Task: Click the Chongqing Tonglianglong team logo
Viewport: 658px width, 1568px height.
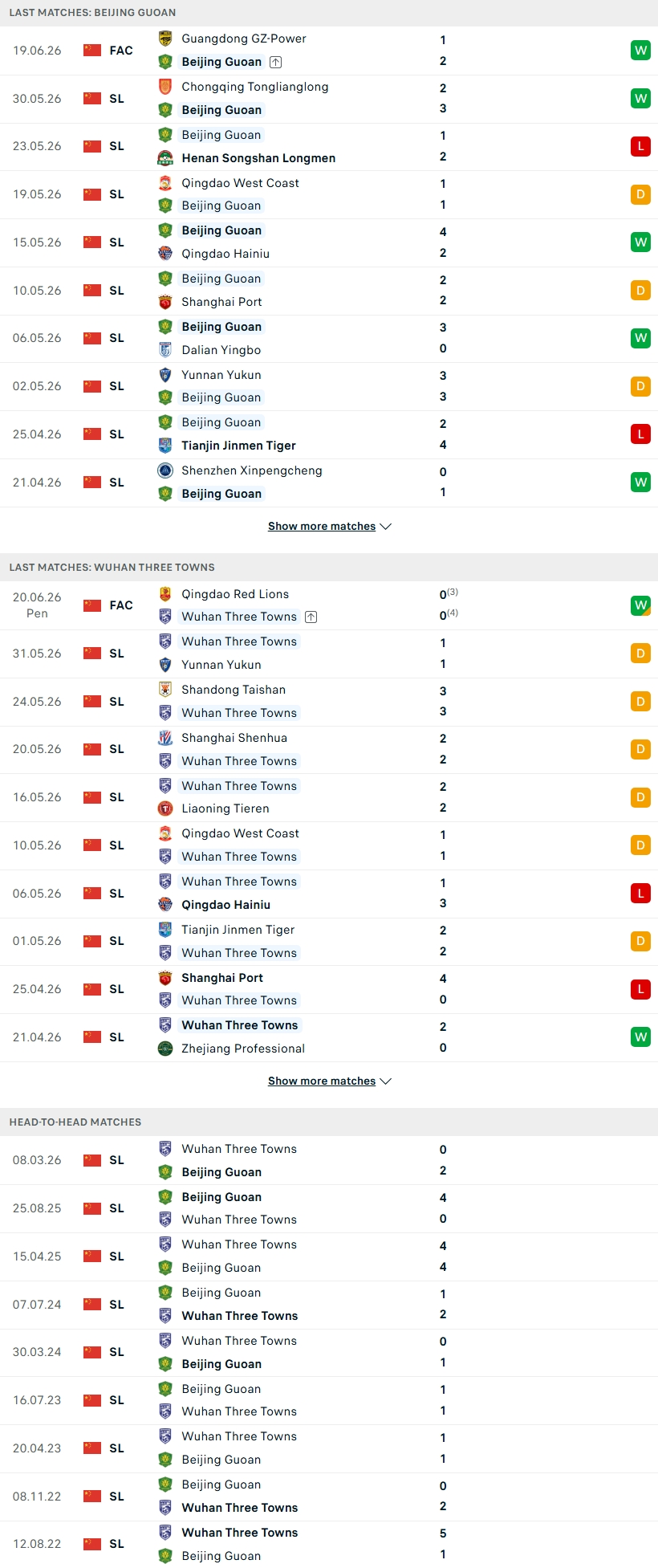Action: pyautogui.click(x=165, y=87)
